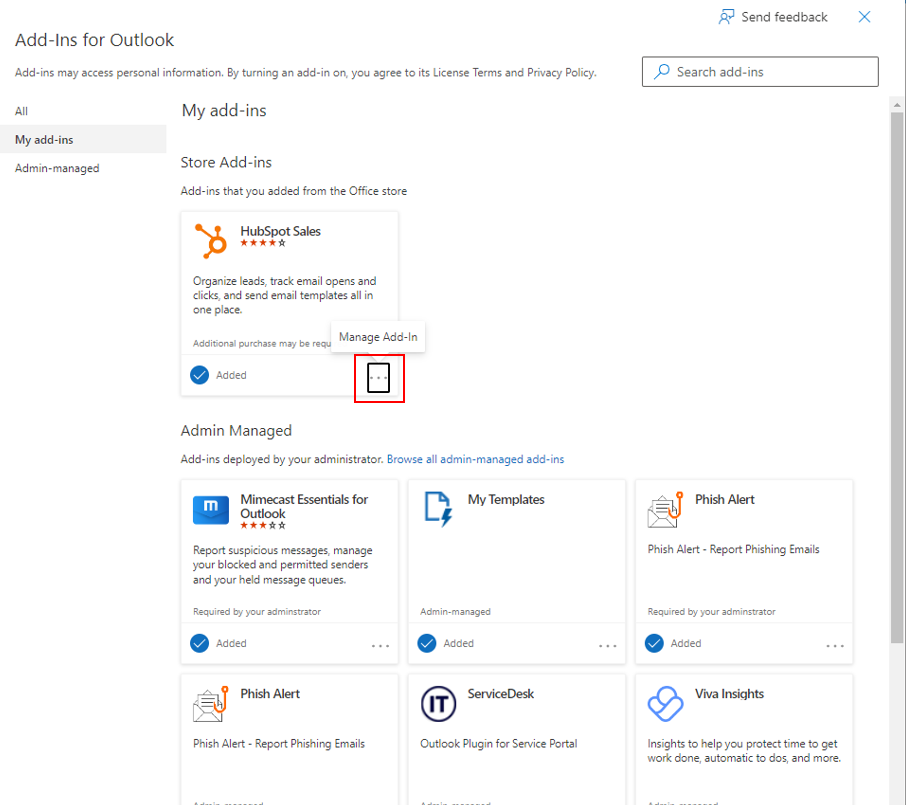
Task: Toggle the Added checkmark for HubSpot Sales
Action: (x=200, y=375)
